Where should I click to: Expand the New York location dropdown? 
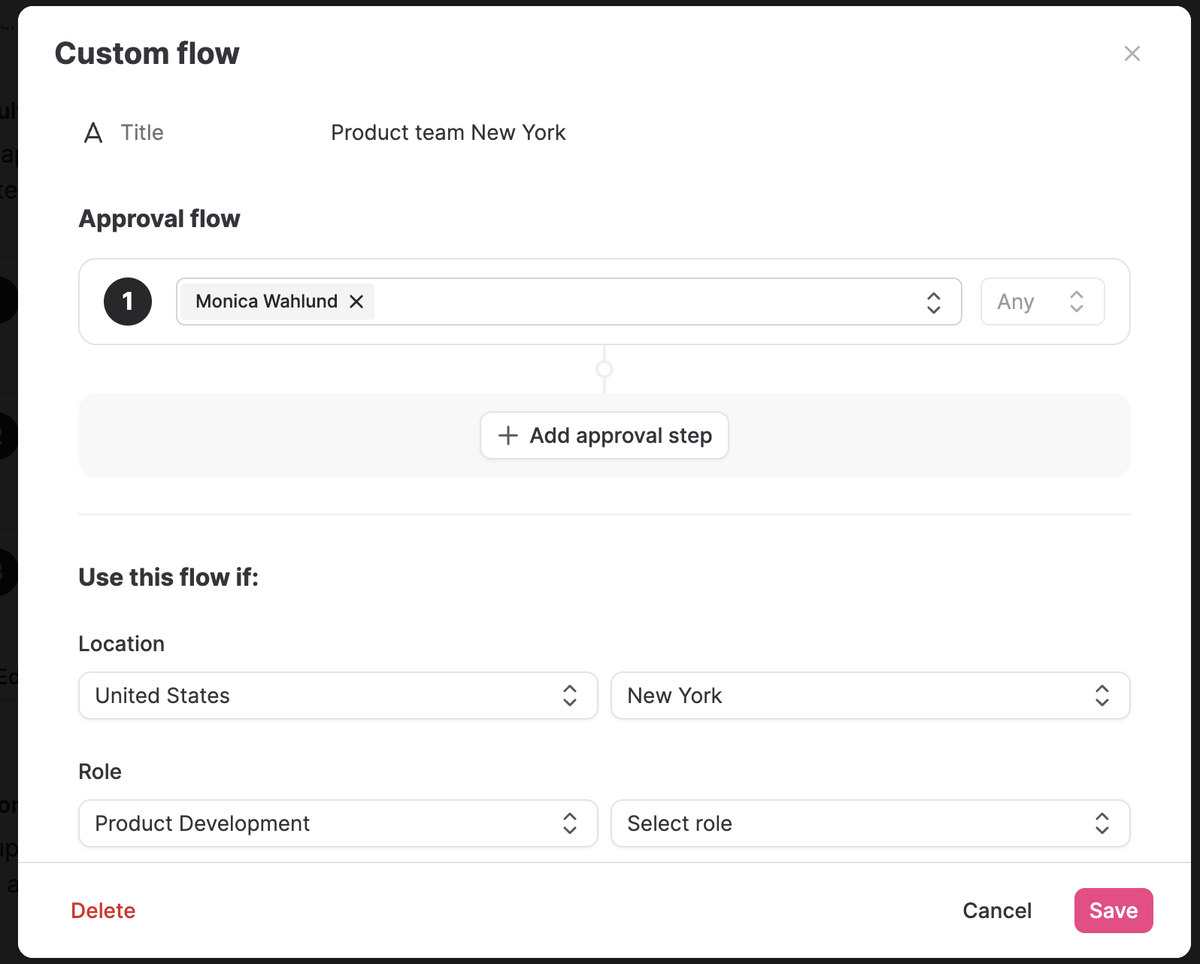(870, 696)
